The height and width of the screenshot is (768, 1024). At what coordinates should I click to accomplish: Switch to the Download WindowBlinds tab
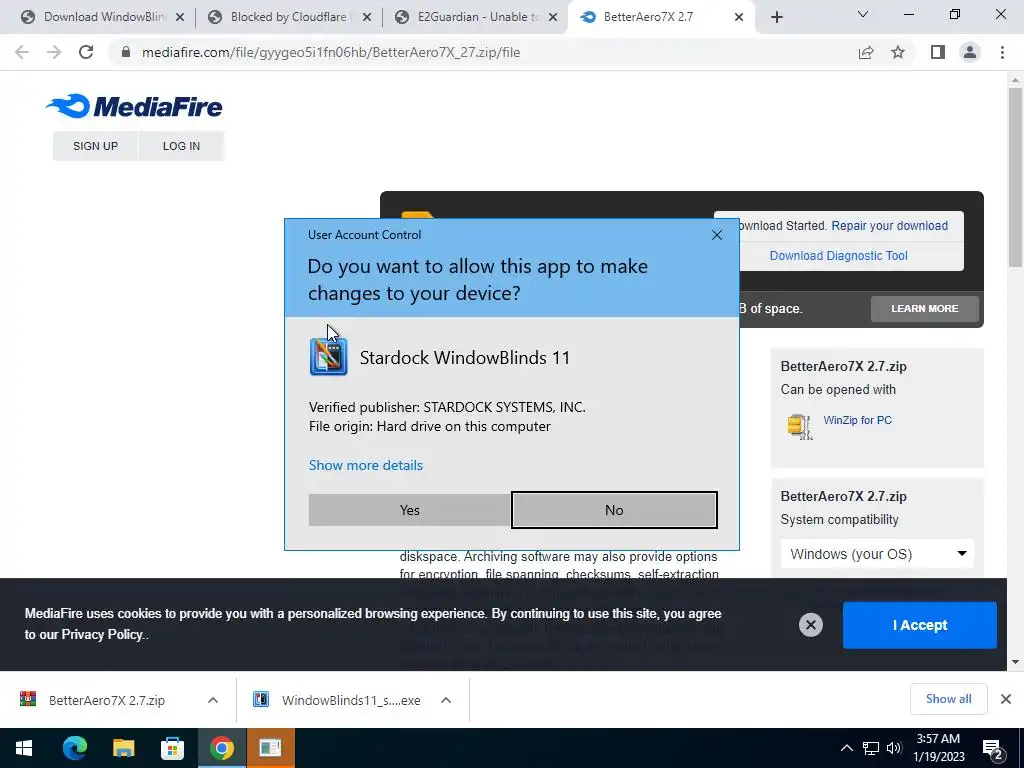click(x=103, y=17)
